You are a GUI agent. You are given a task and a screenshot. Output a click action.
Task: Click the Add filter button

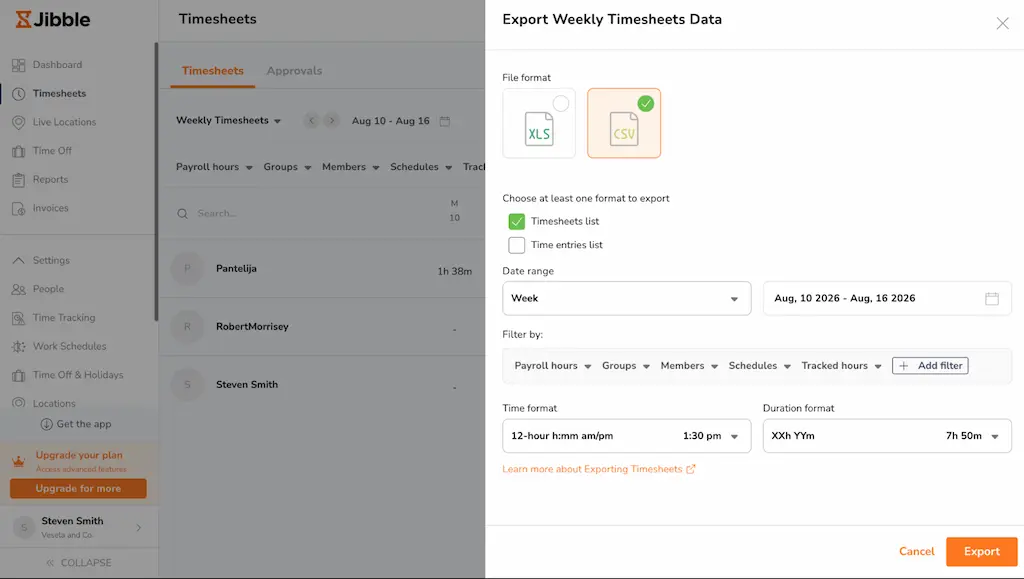tap(930, 366)
